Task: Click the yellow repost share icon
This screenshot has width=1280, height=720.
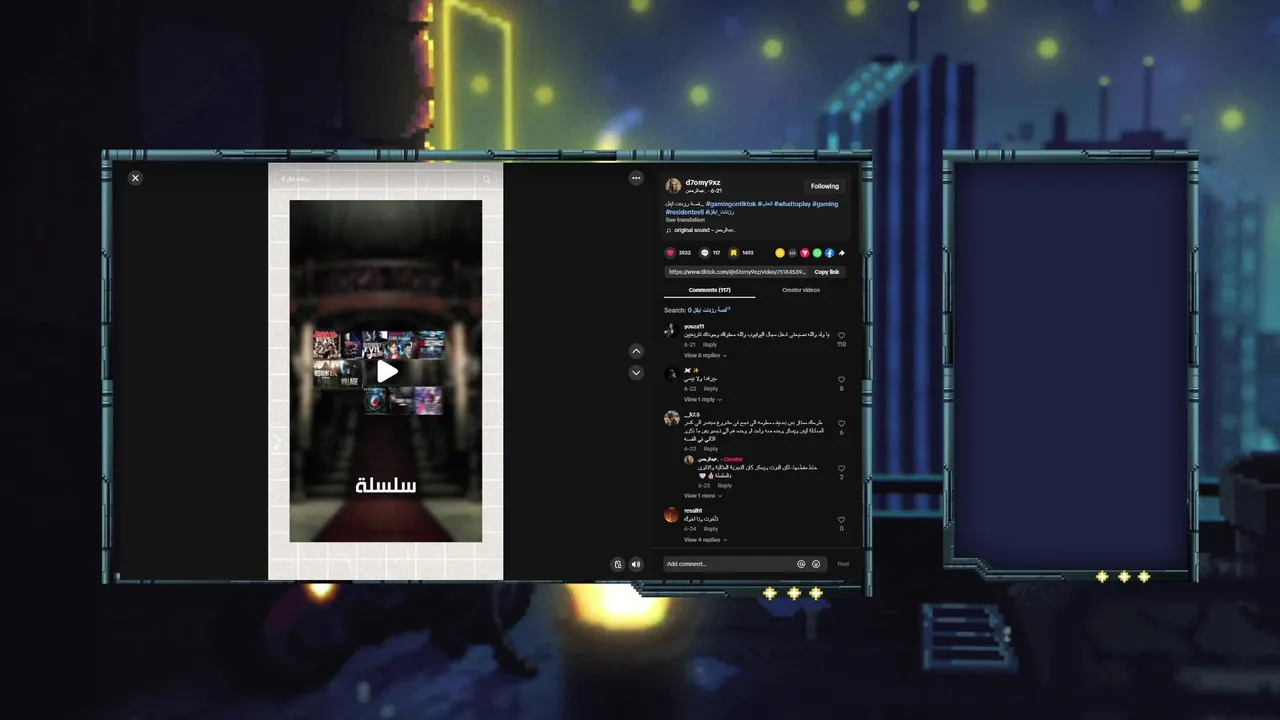Action: click(780, 253)
